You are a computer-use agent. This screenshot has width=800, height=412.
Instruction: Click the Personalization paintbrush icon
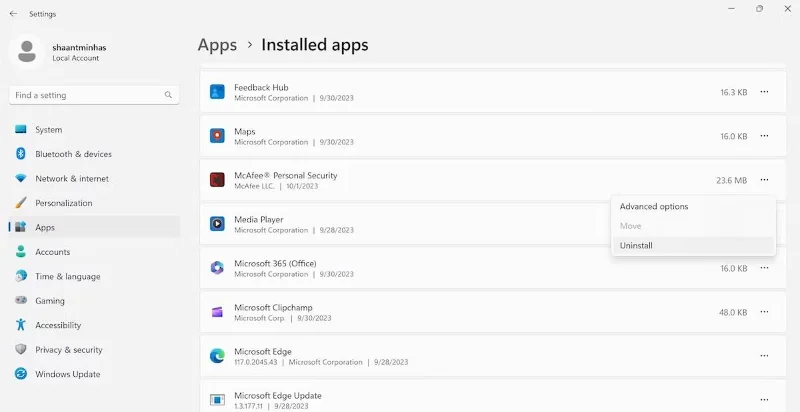[x=20, y=202]
